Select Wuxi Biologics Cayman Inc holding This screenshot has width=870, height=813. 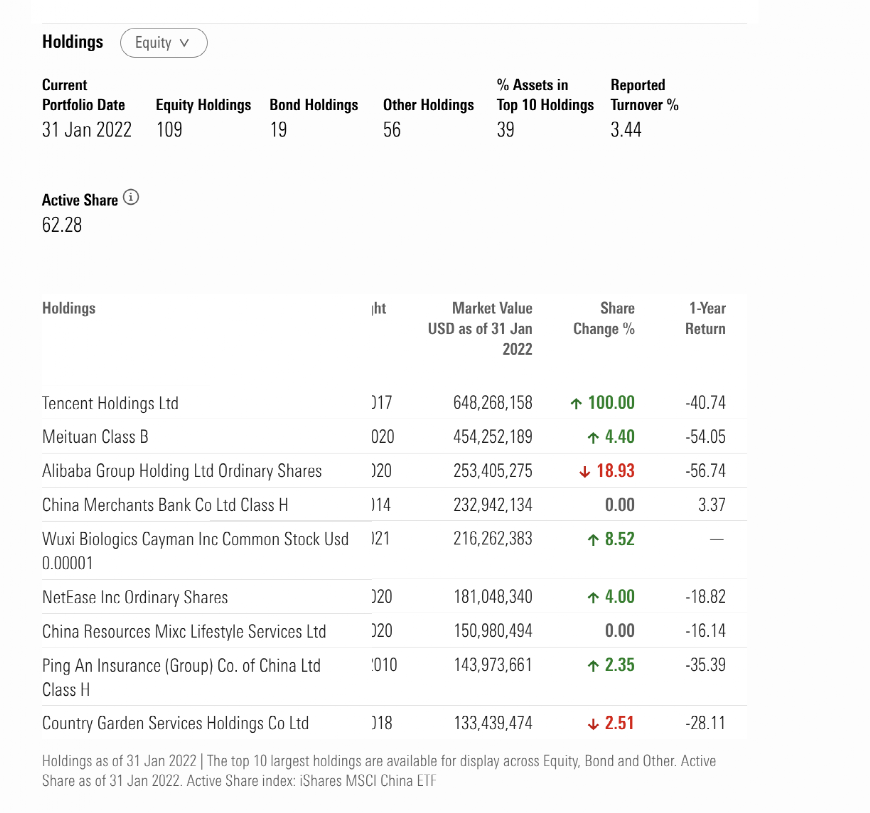coord(195,551)
